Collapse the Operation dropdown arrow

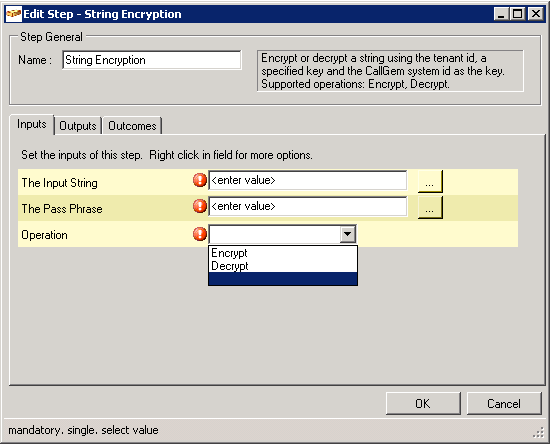(x=348, y=234)
